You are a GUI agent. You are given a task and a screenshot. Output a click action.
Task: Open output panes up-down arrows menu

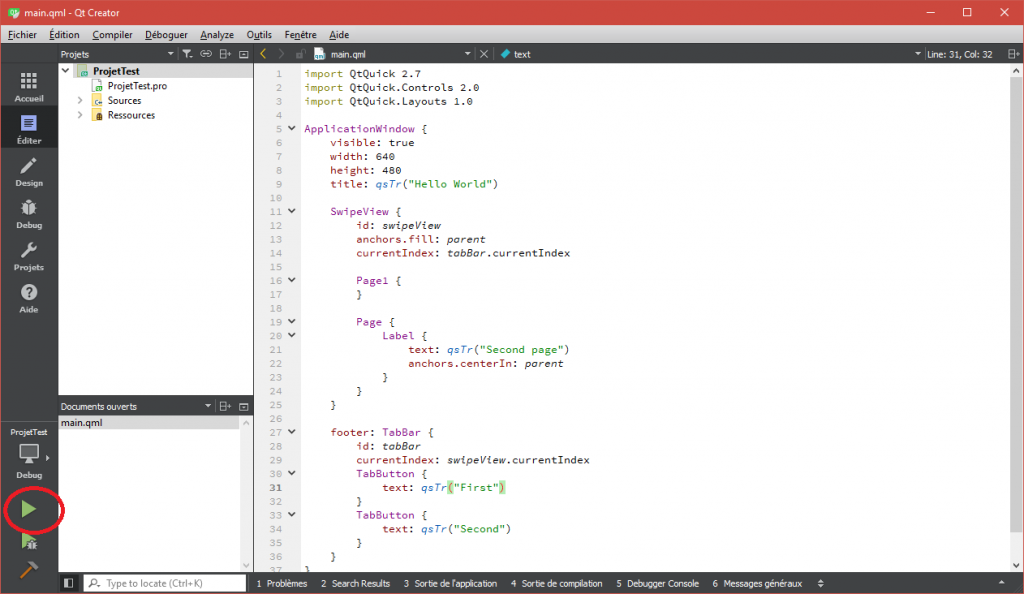[x=821, y=584]
